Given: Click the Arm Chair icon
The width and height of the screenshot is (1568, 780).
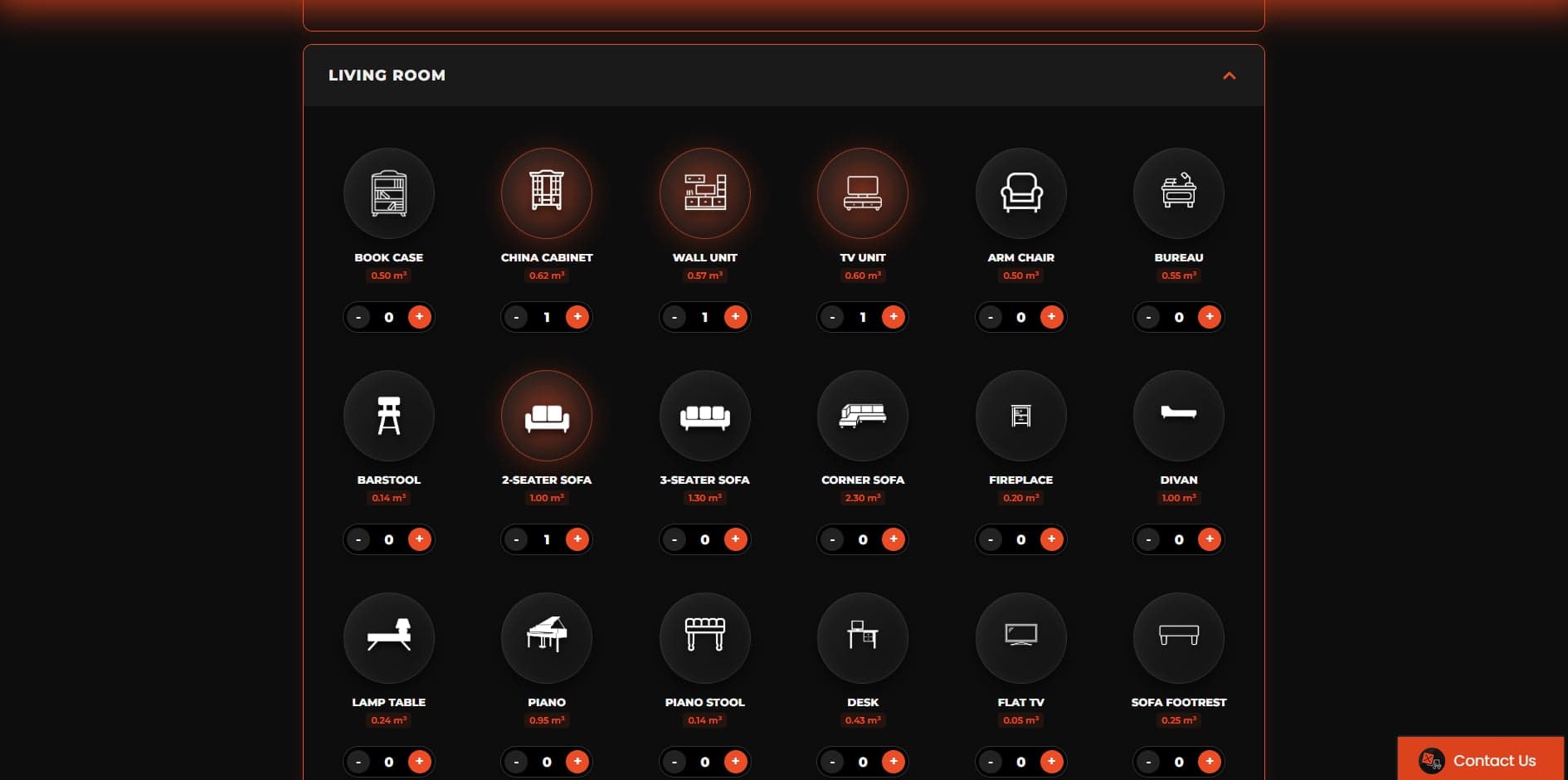Looking at the screenshot, I should [1020, 193].
